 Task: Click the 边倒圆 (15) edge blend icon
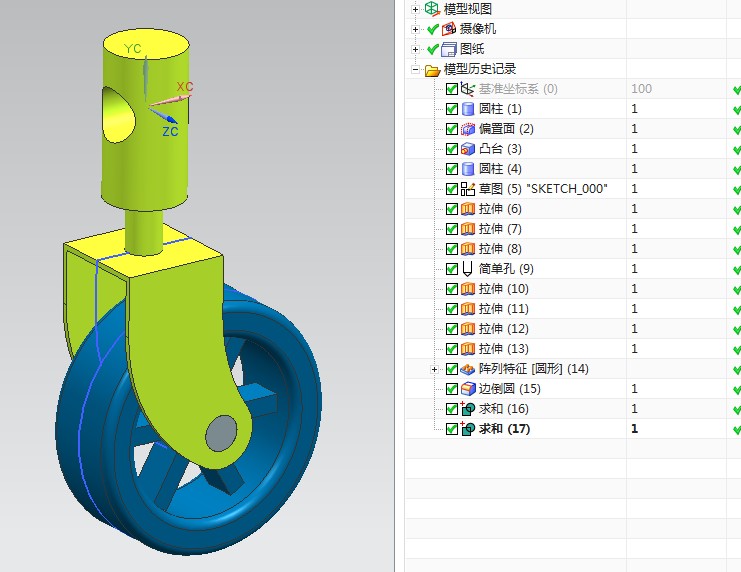(467, 389)
